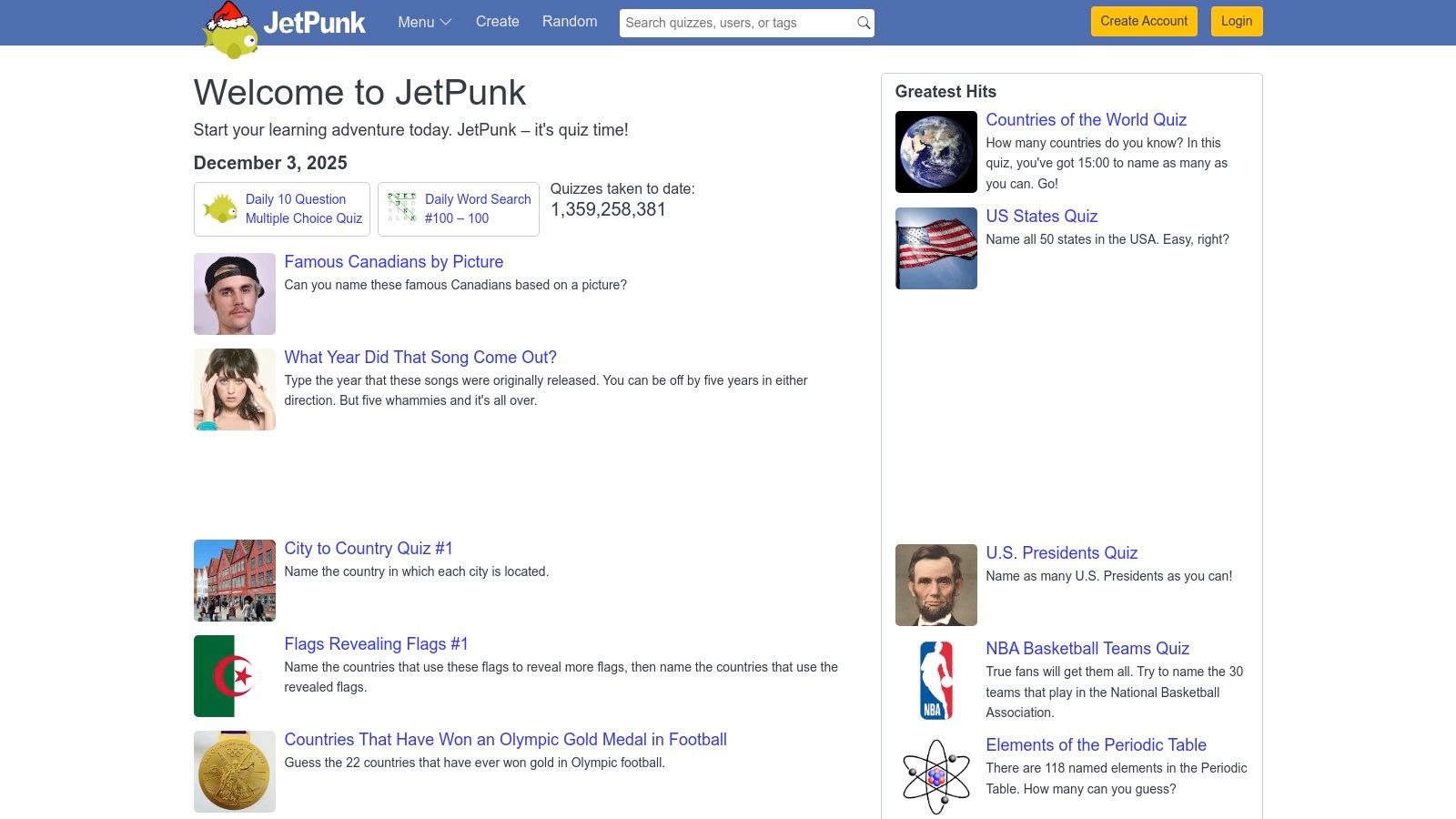Click inside the search quizzes input field
1456x819 pixels.
(x=728, y=23)
